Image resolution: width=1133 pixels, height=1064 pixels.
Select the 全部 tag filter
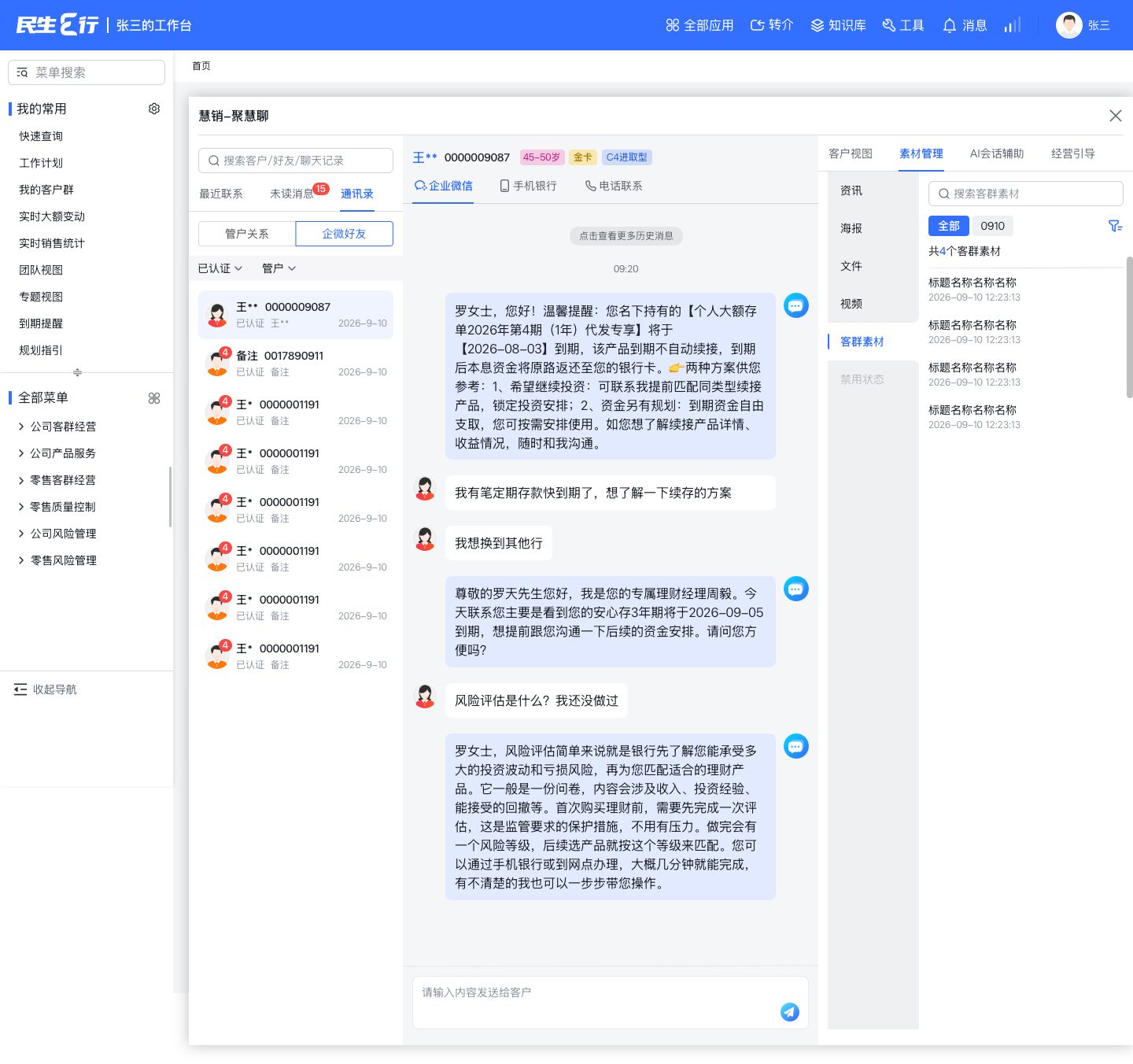949,226
